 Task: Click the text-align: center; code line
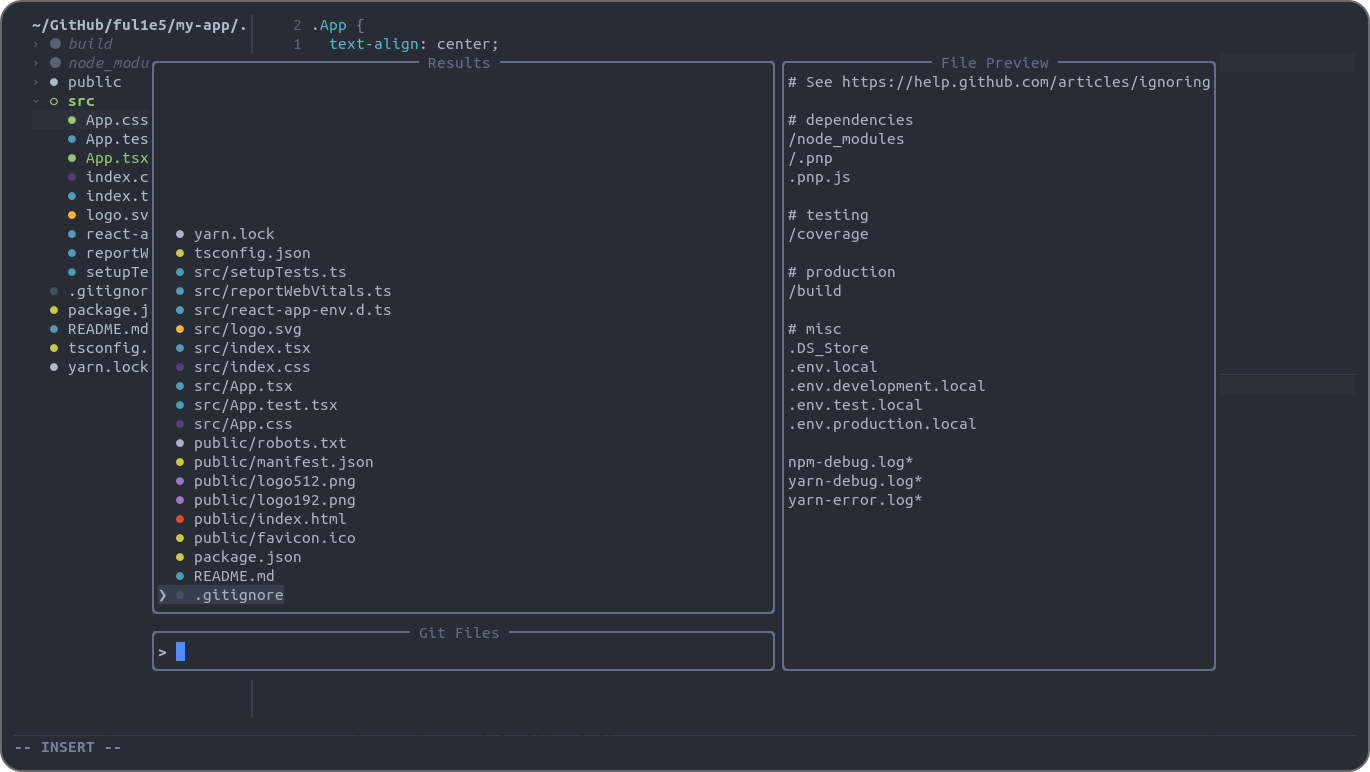414,44
